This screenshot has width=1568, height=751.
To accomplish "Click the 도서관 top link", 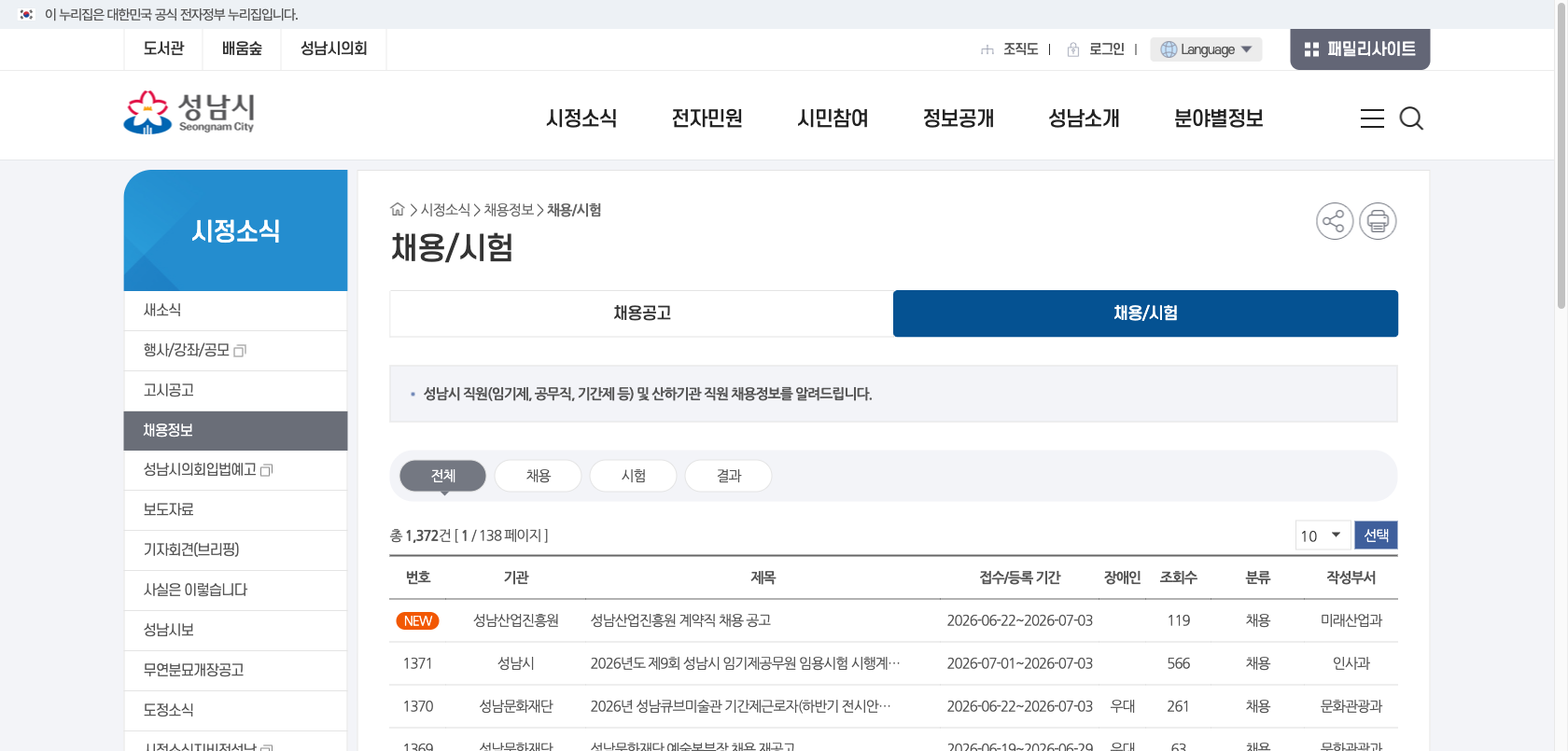I will [x=163, y=49].
